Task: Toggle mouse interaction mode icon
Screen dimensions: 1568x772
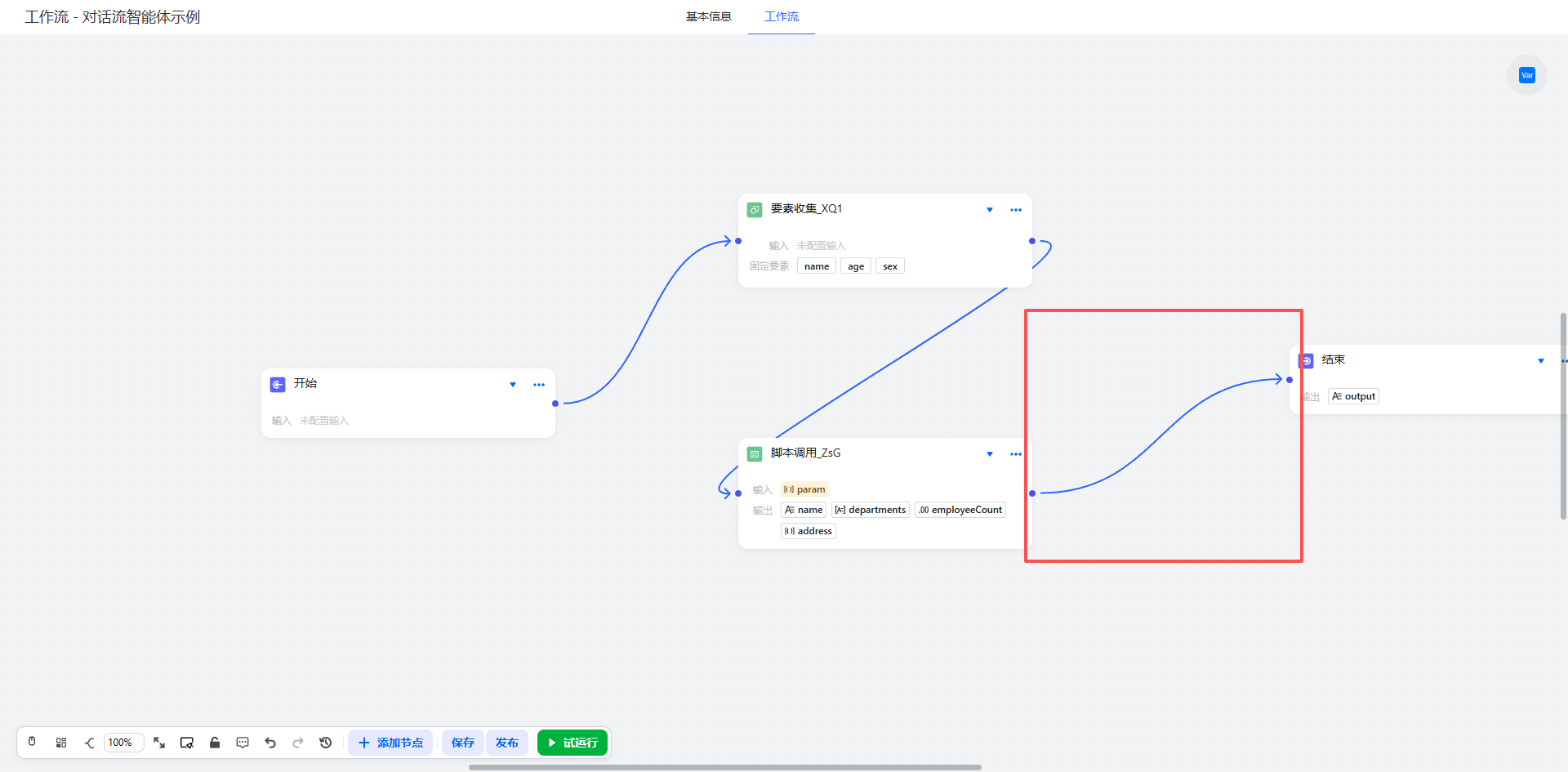Action: 32,742
